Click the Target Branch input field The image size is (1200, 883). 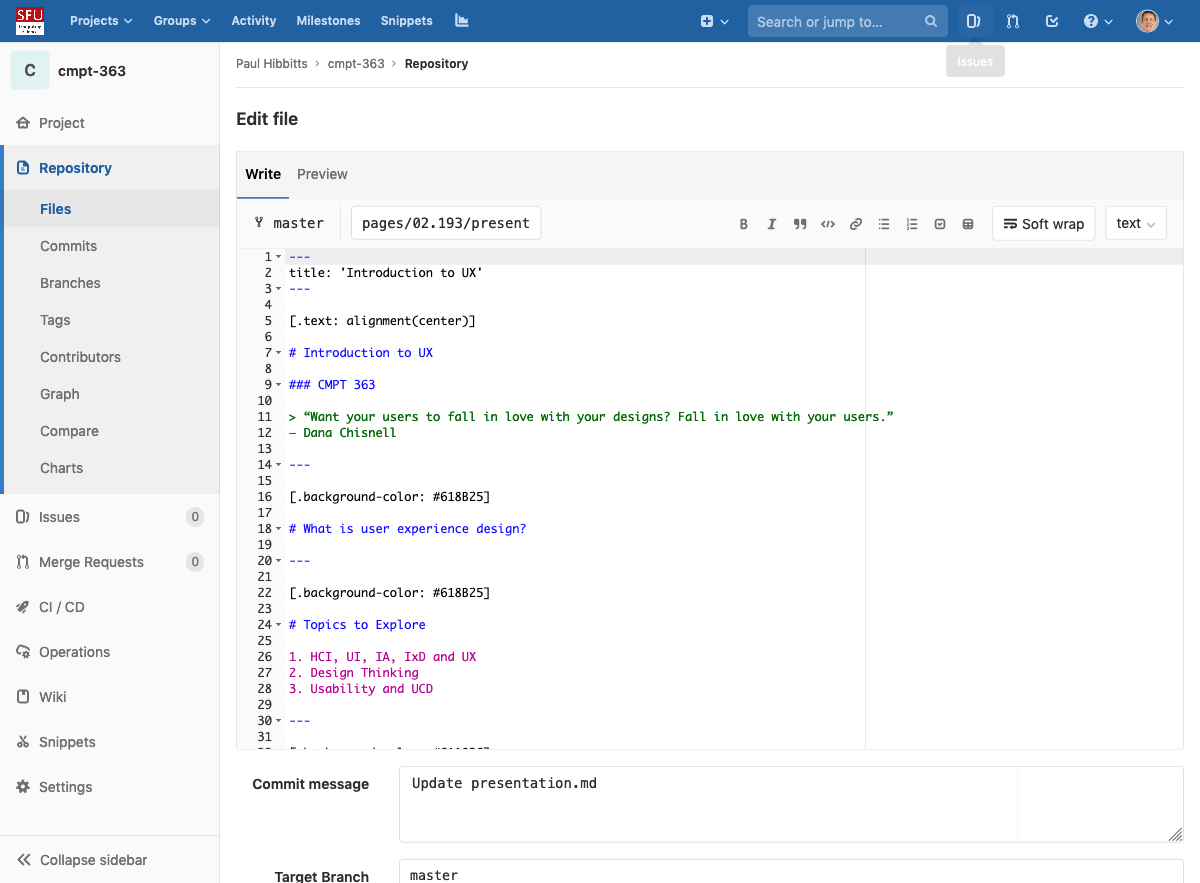coord(791,872)
